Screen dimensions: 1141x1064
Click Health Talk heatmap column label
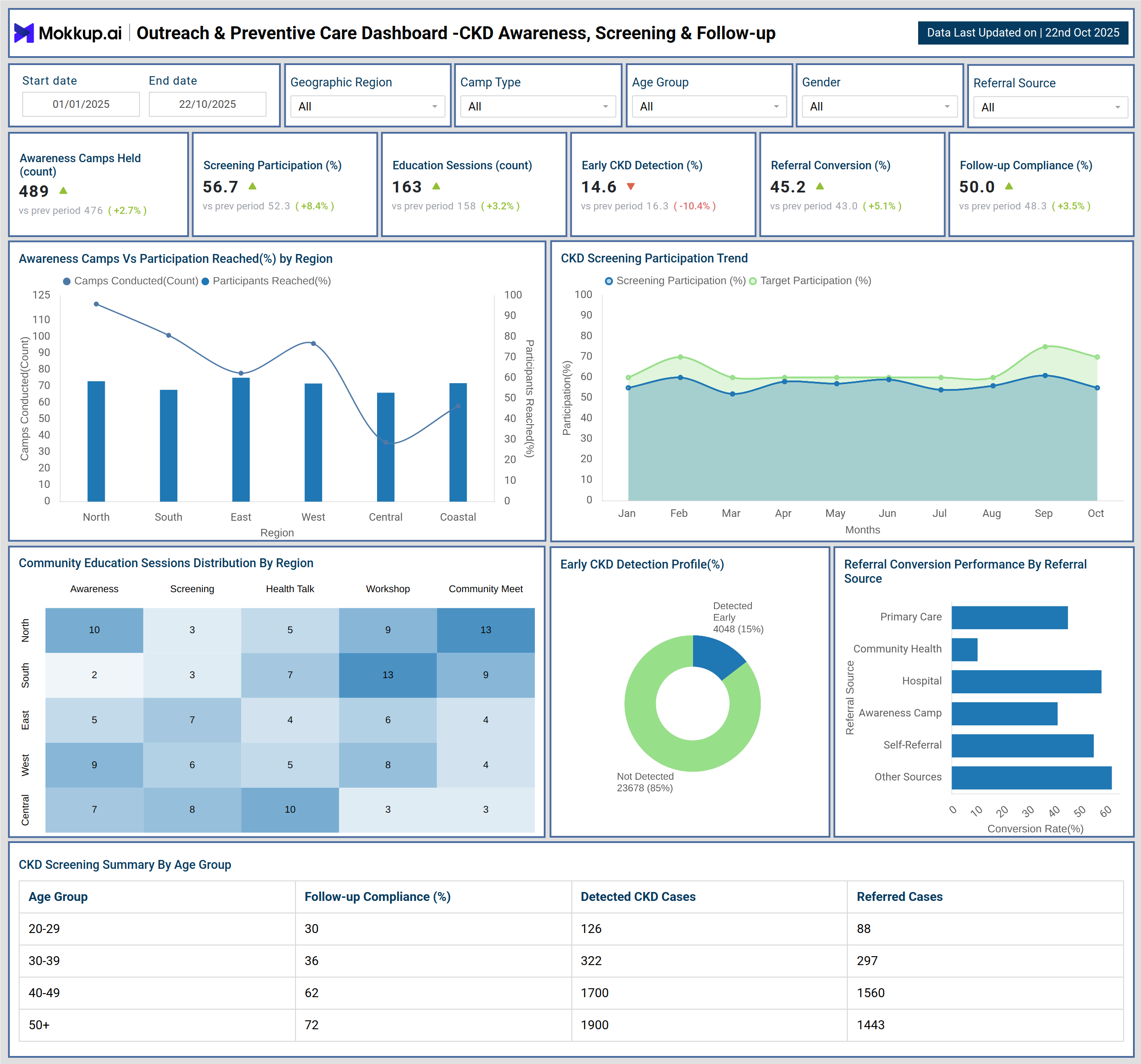coord(290,589)
